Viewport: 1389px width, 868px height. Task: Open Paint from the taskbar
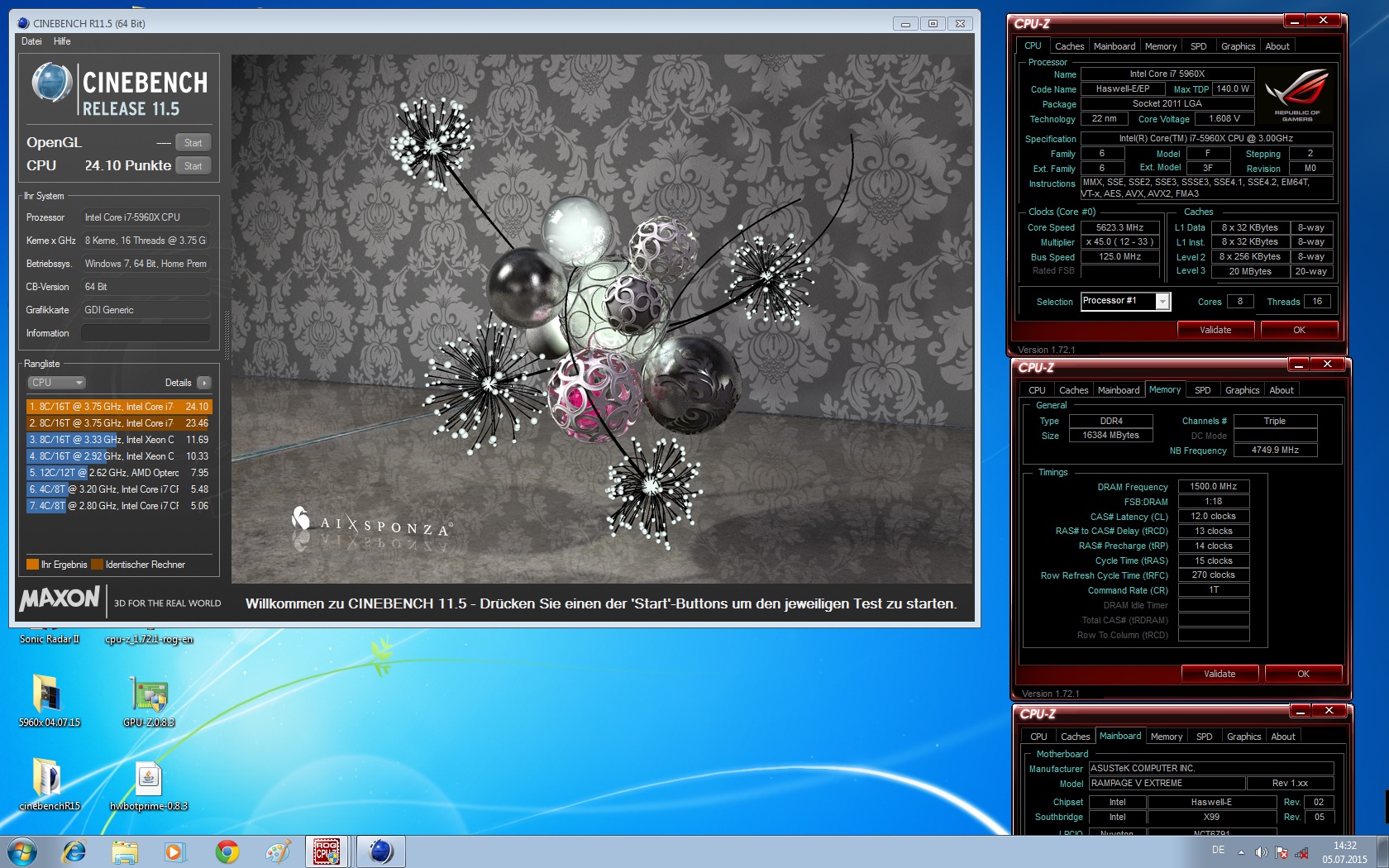(x=278, y=851)
